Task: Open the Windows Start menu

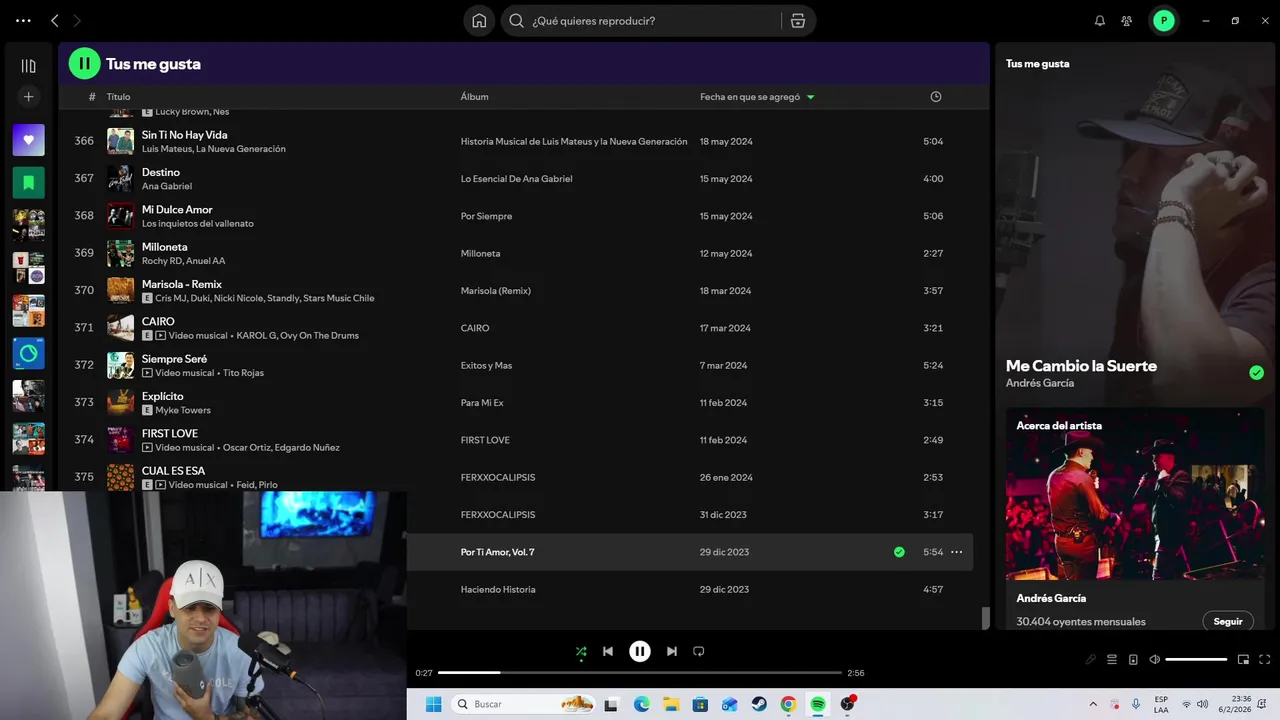Action: click(434, 704)
